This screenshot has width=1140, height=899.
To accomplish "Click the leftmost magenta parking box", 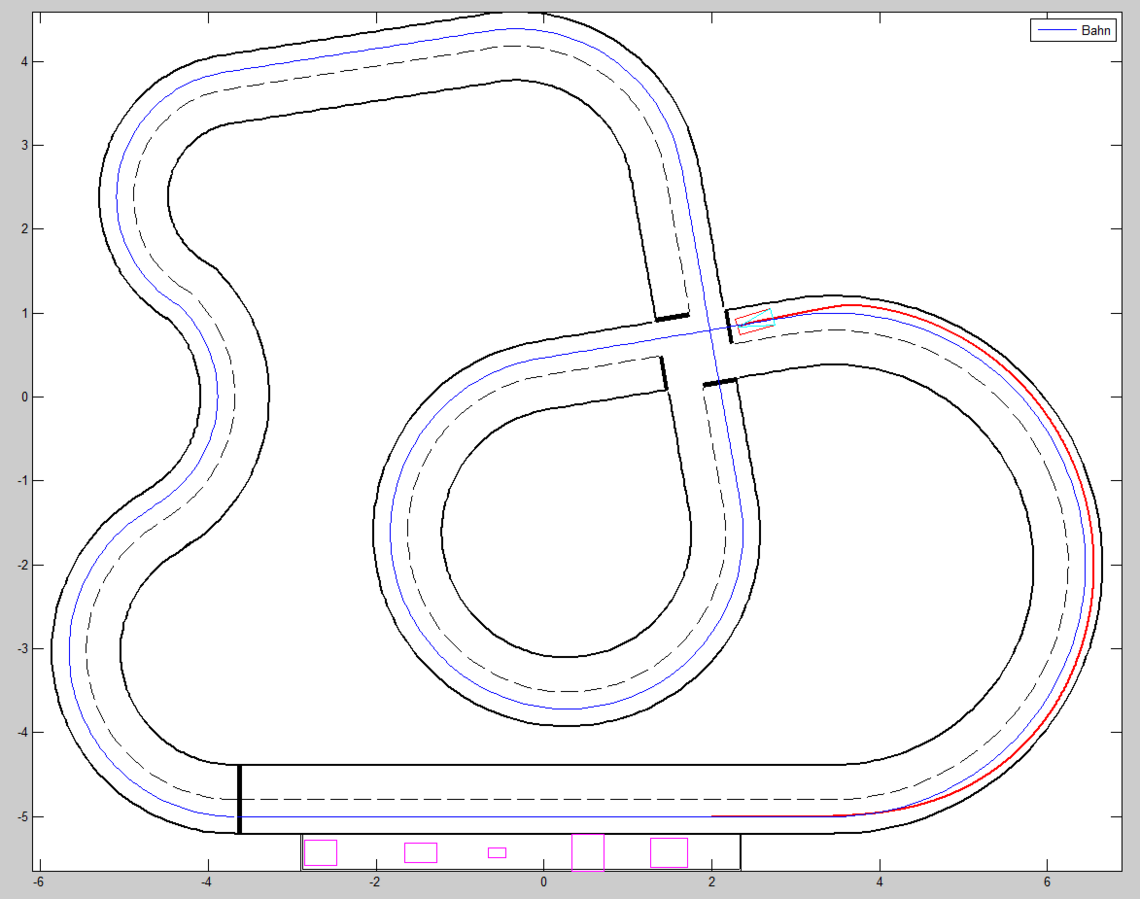I will point(320,852).
